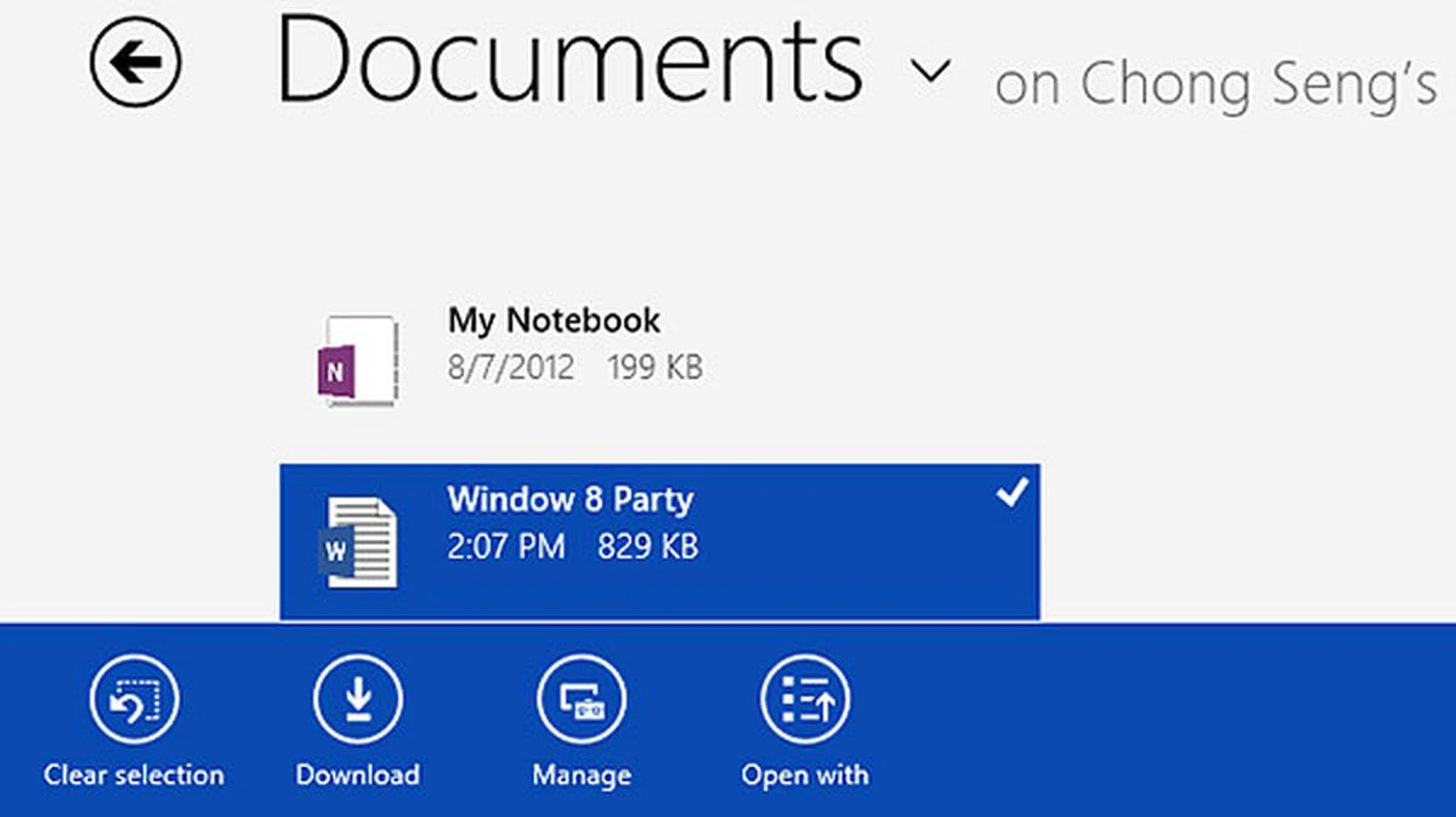Expand the Documents folder dropdown chevron
Viewport: 1456px width, 817px height.
(x=930, y=71)
